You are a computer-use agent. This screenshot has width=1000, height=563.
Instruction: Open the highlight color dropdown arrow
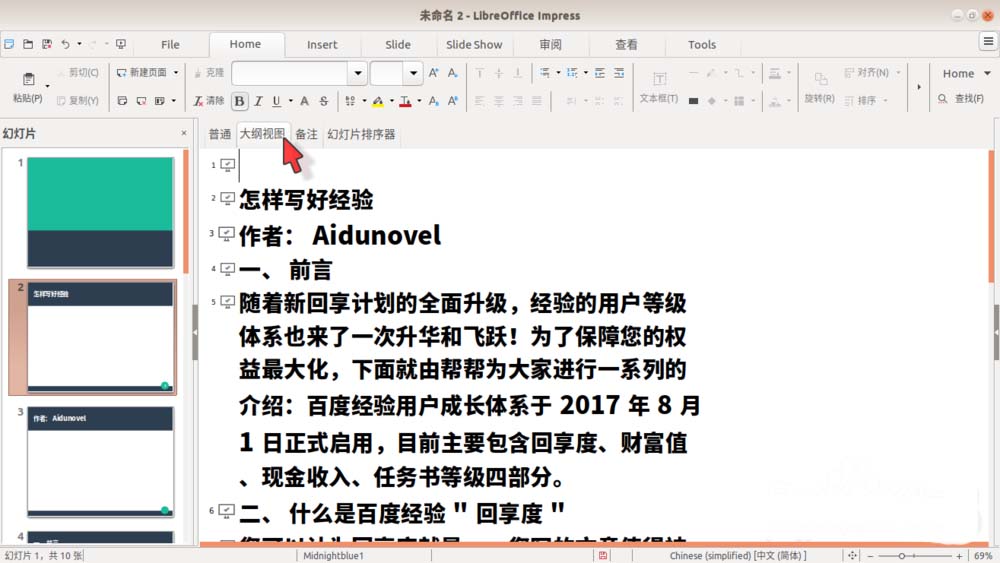(x=392, y=101)
